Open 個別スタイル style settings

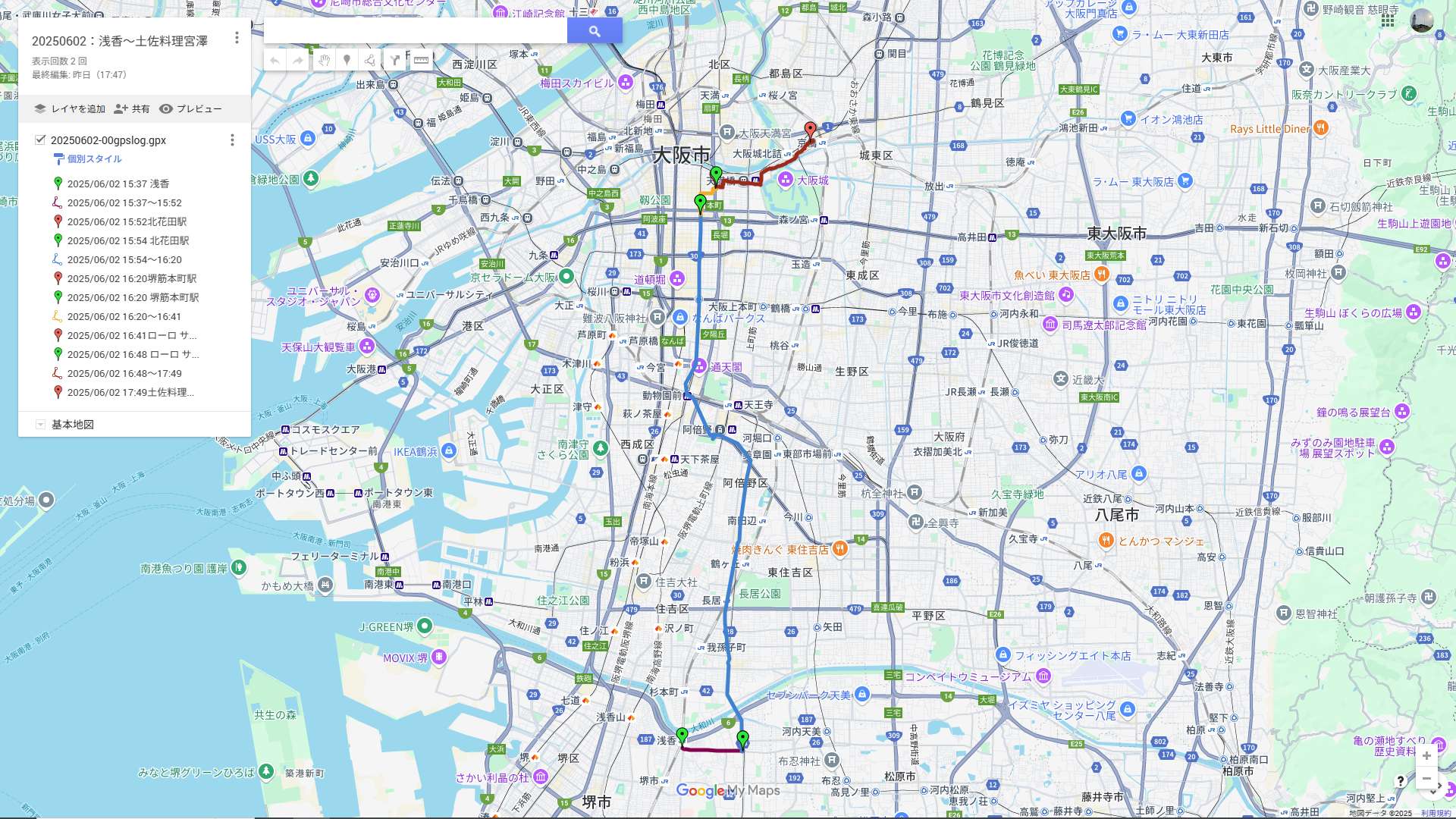(x=88, y=159)
